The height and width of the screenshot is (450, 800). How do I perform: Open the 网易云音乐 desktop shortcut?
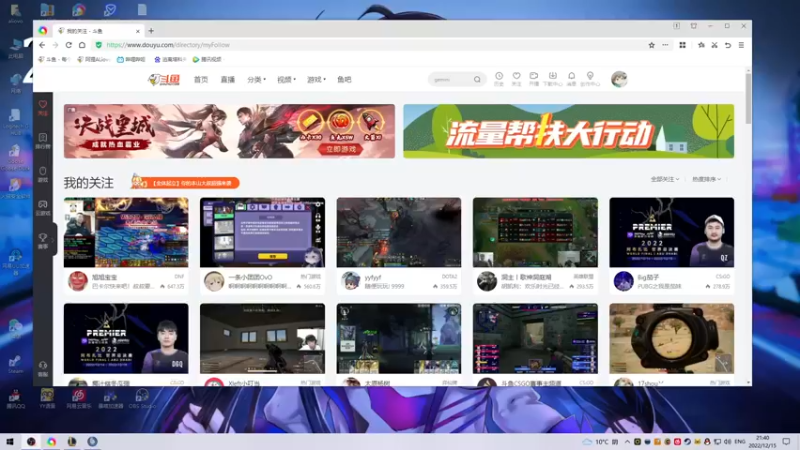(79, 398)
